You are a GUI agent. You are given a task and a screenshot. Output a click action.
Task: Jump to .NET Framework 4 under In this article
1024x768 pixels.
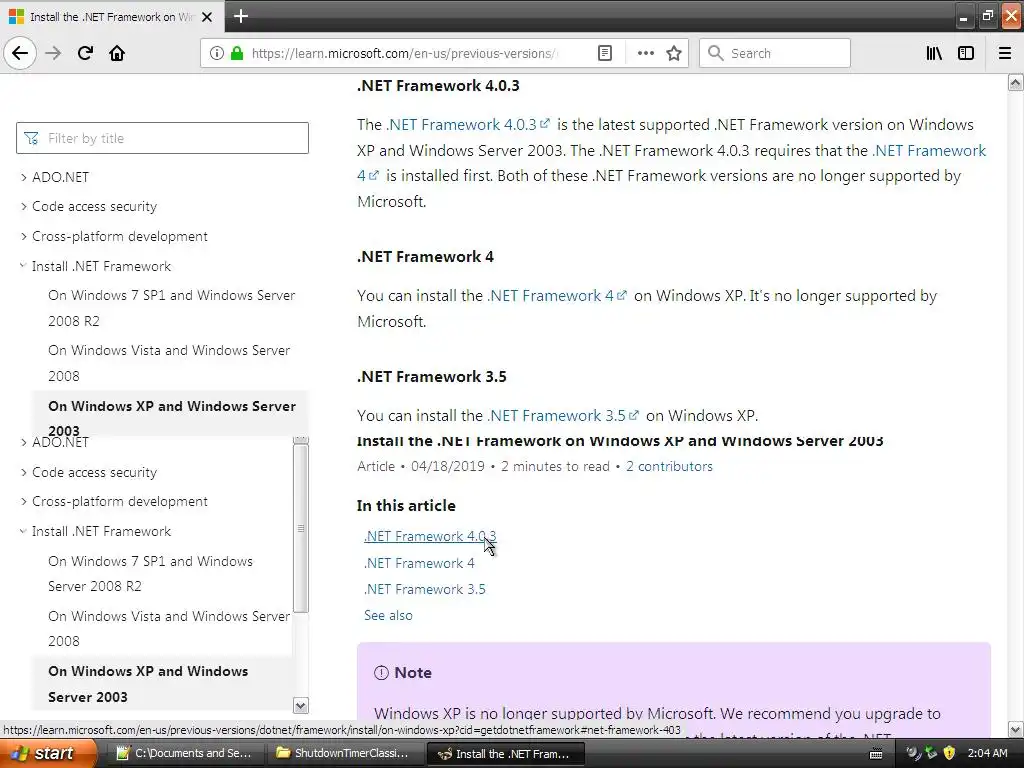[x=419, y=563]
